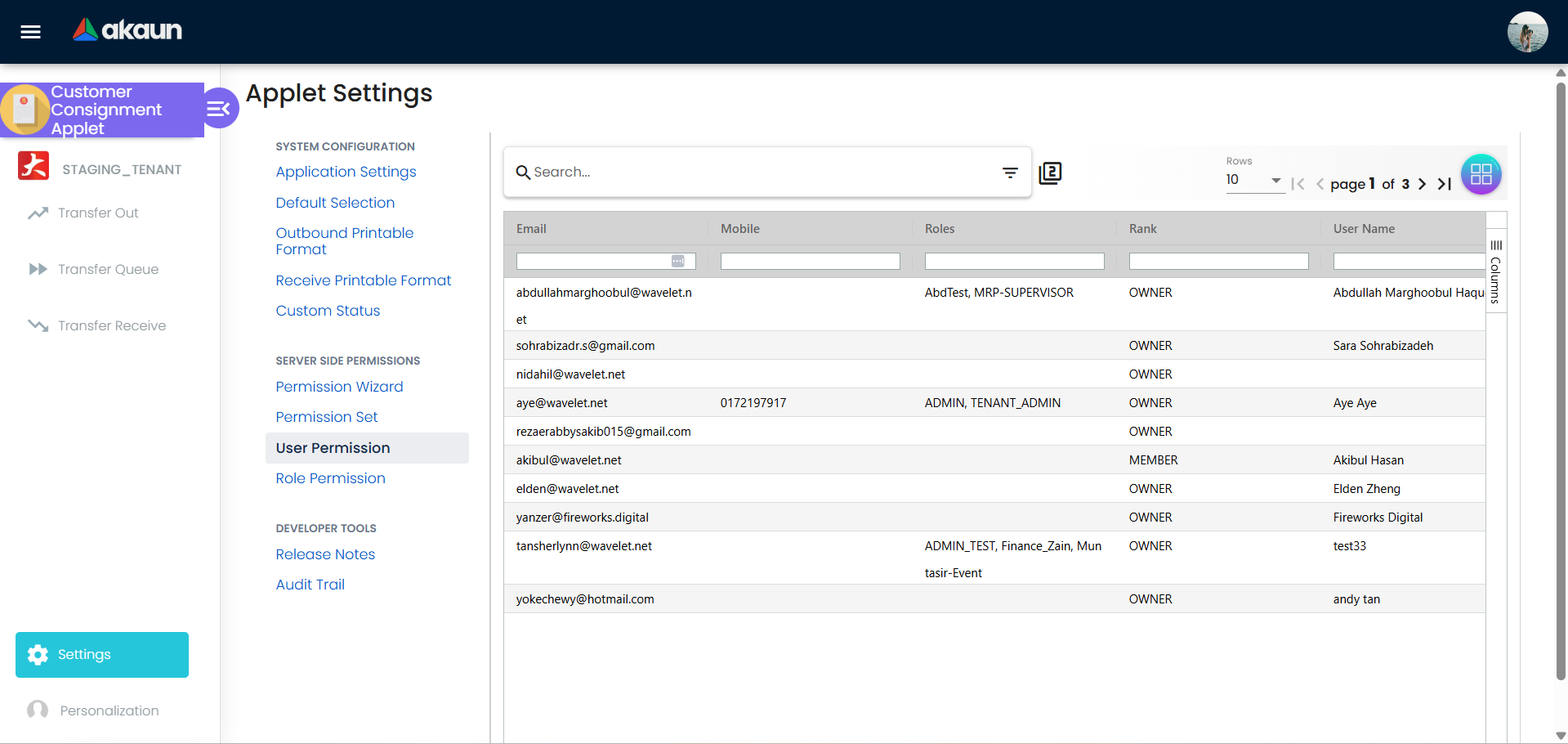
Task: View the Release Notes
Action: point(325,554)
